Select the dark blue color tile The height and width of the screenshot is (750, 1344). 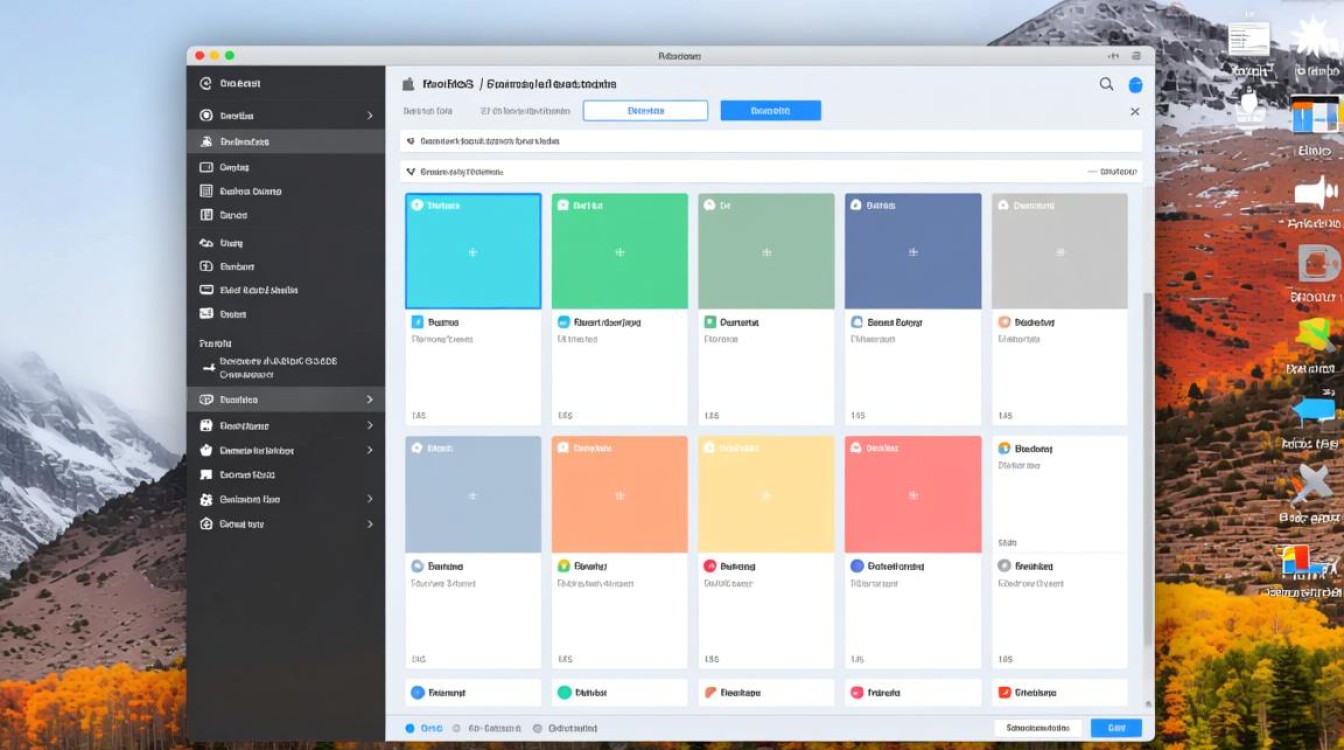[x=913, y=252]
